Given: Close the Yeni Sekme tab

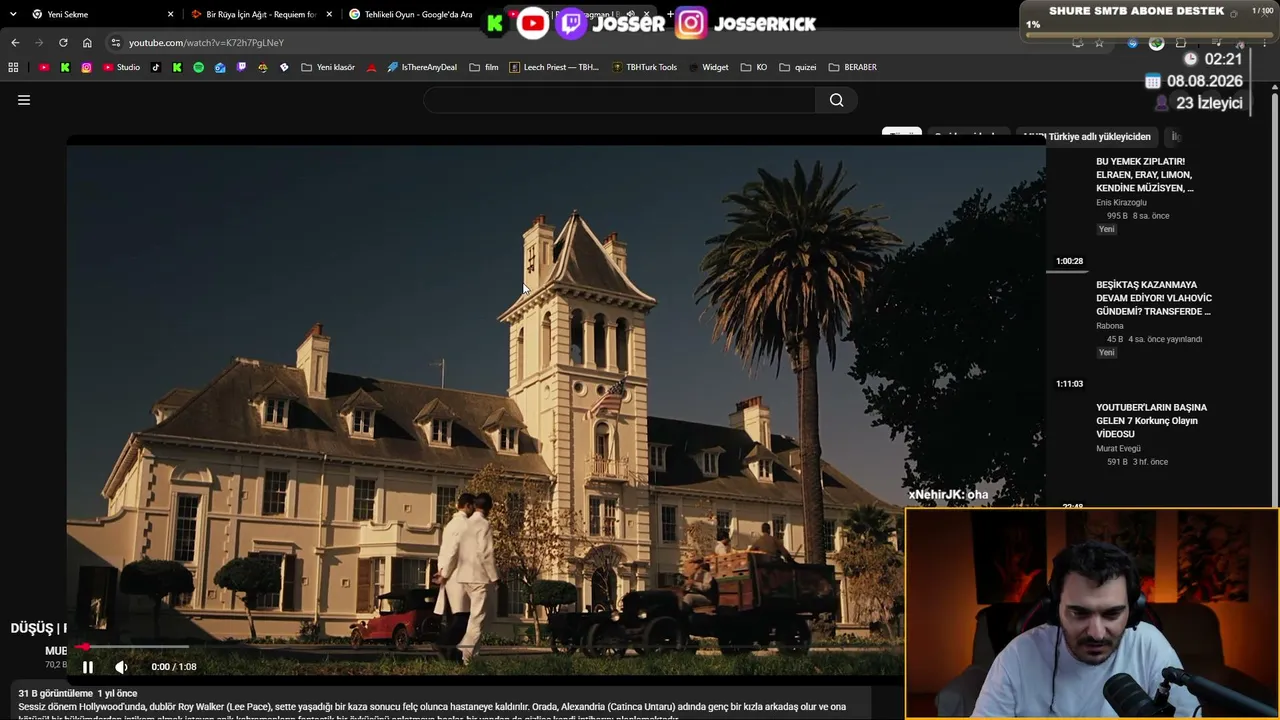Looking at the screenshot, I should (x=170, y=15).
